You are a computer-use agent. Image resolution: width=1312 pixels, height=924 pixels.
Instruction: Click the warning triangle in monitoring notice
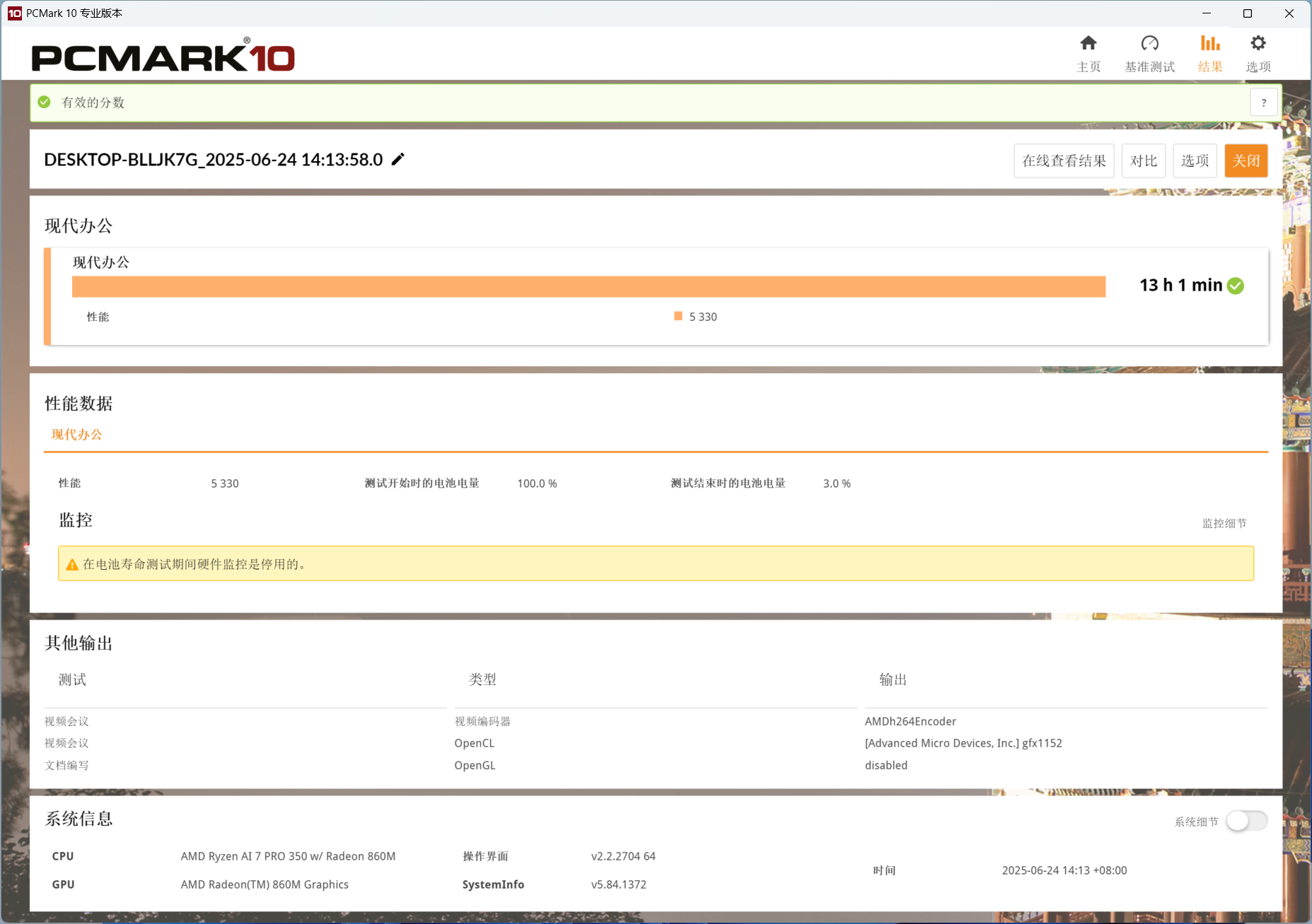click(x=72, y=564)
